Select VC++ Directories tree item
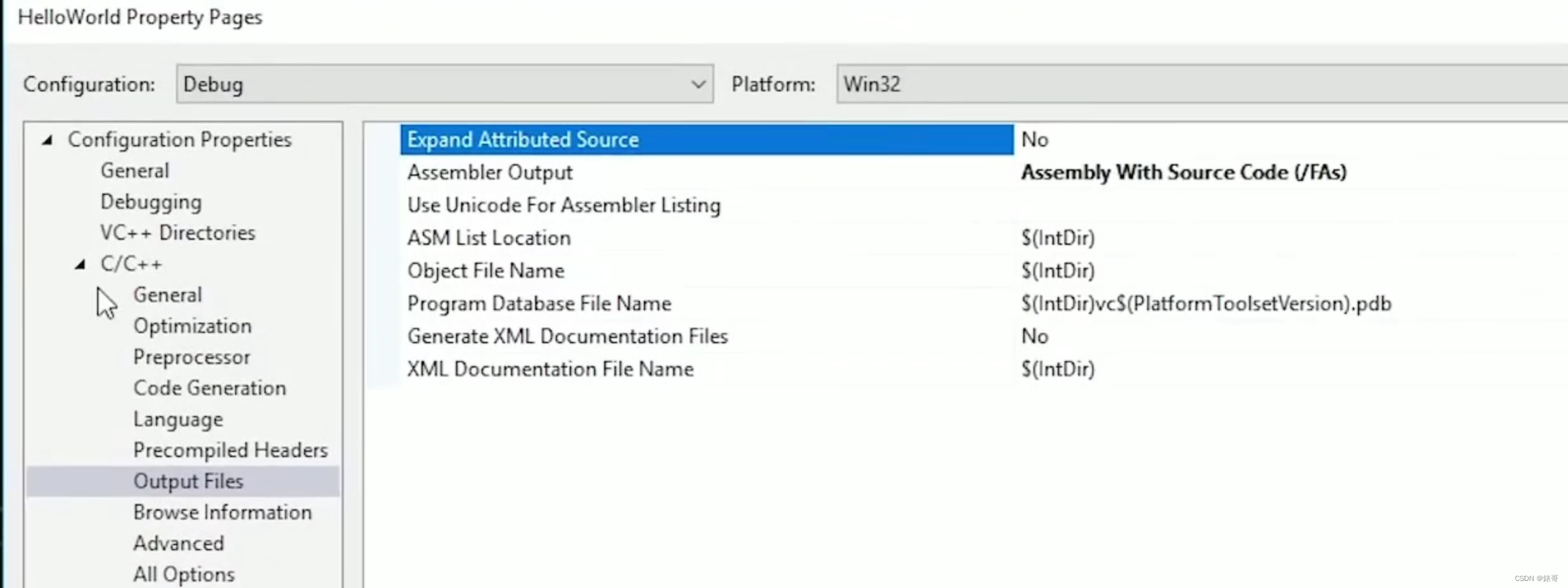The height and width of the screenshot is (588, 1568). (x=178, y=233)
